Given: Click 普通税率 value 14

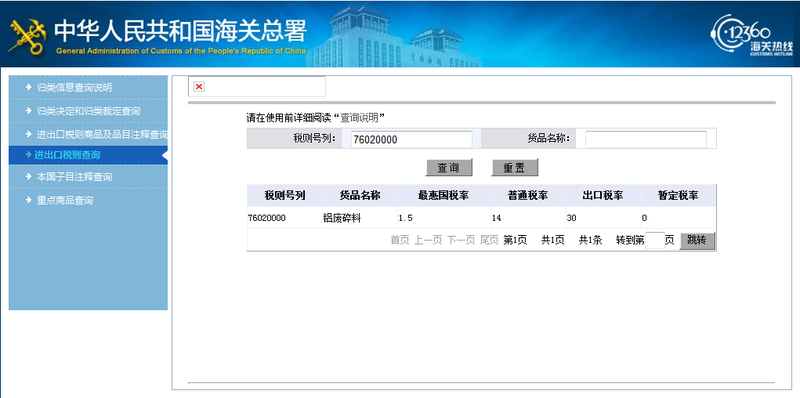Looking at the screenshot, I should pyautogui.click(x=496, y=218).
